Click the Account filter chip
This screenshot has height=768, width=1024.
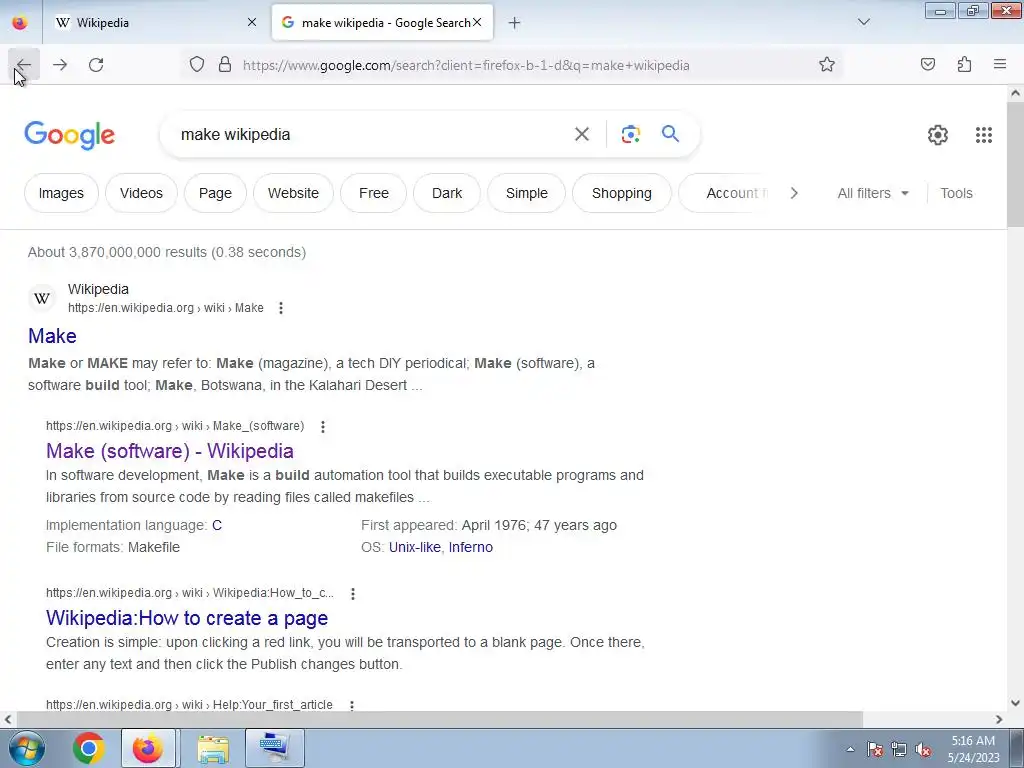pyautogui.click(x=728, y=193)
